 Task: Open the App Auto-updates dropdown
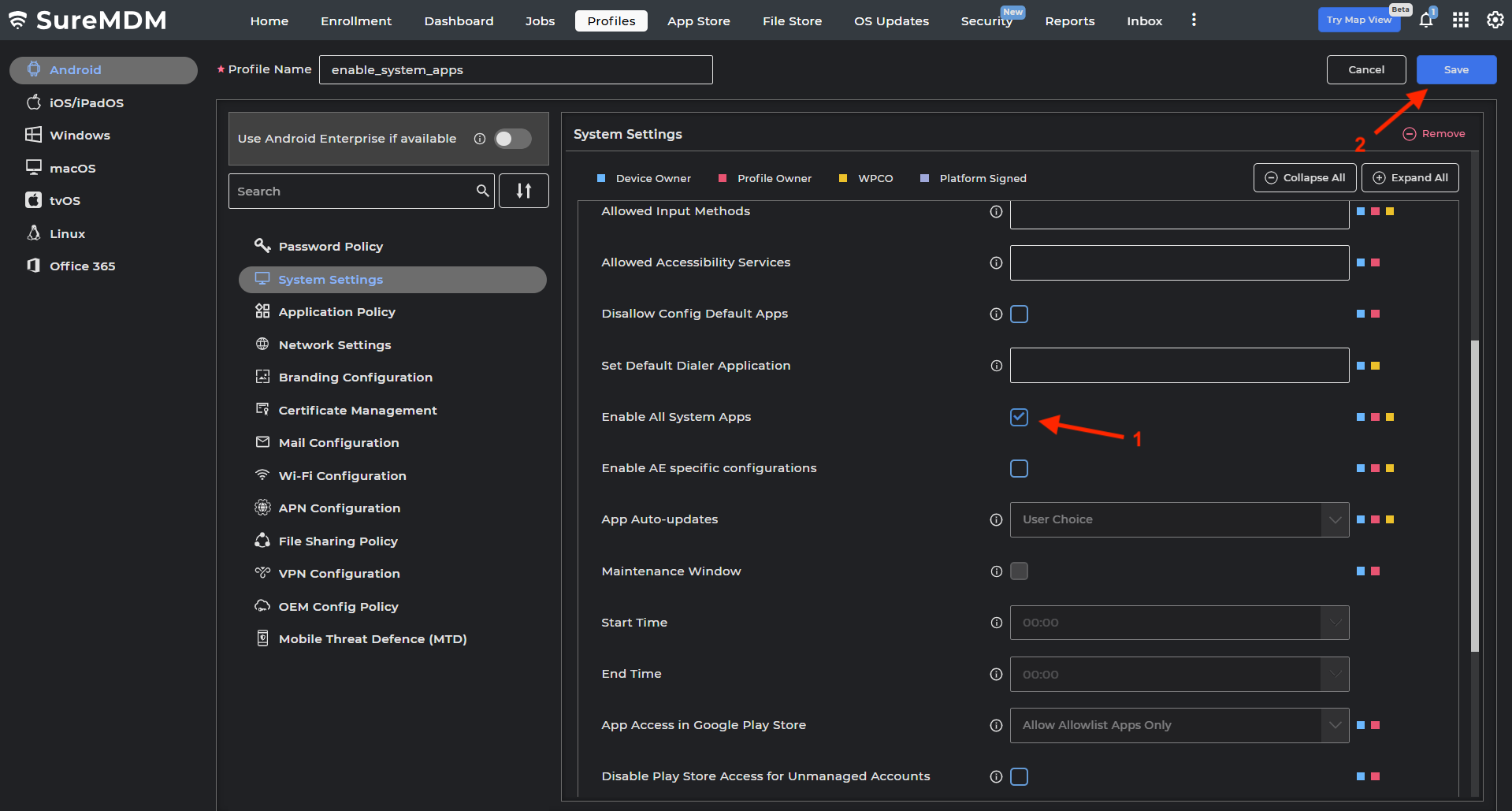[1179, 519]
